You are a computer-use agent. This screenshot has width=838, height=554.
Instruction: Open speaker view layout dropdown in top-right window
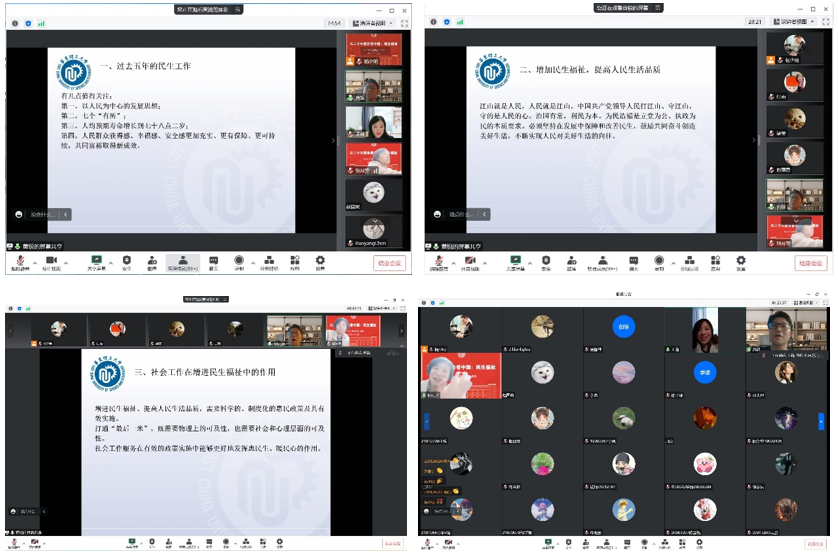point(793,21)
